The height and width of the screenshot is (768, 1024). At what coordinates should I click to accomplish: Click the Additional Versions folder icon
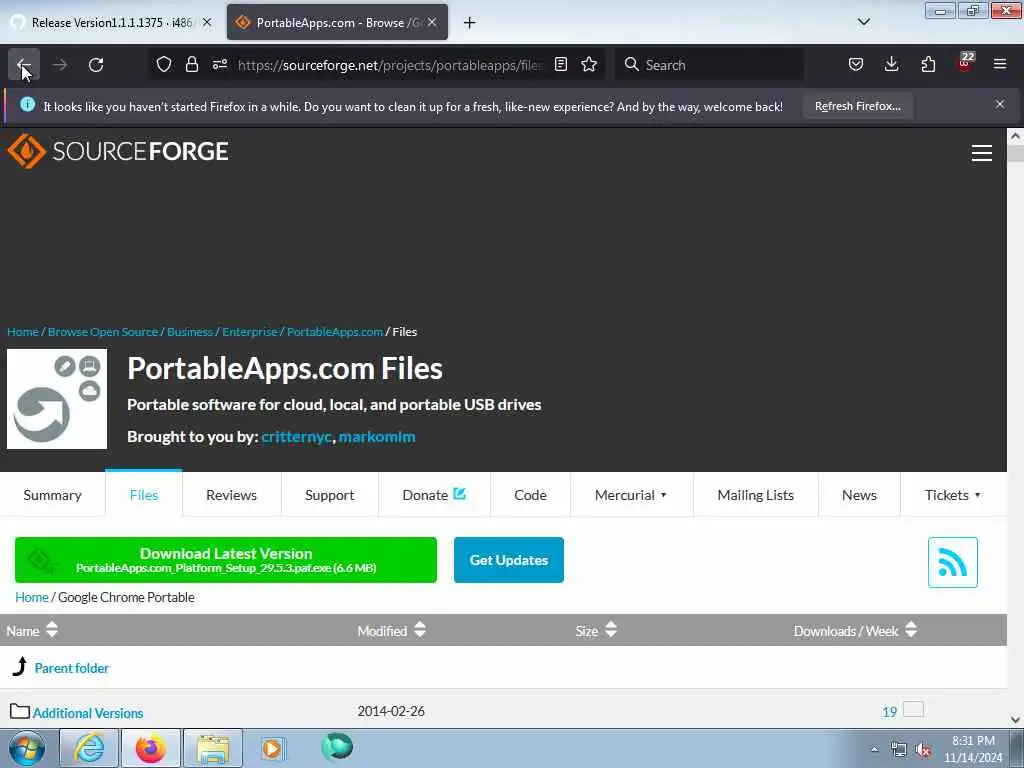pos(20,711)
